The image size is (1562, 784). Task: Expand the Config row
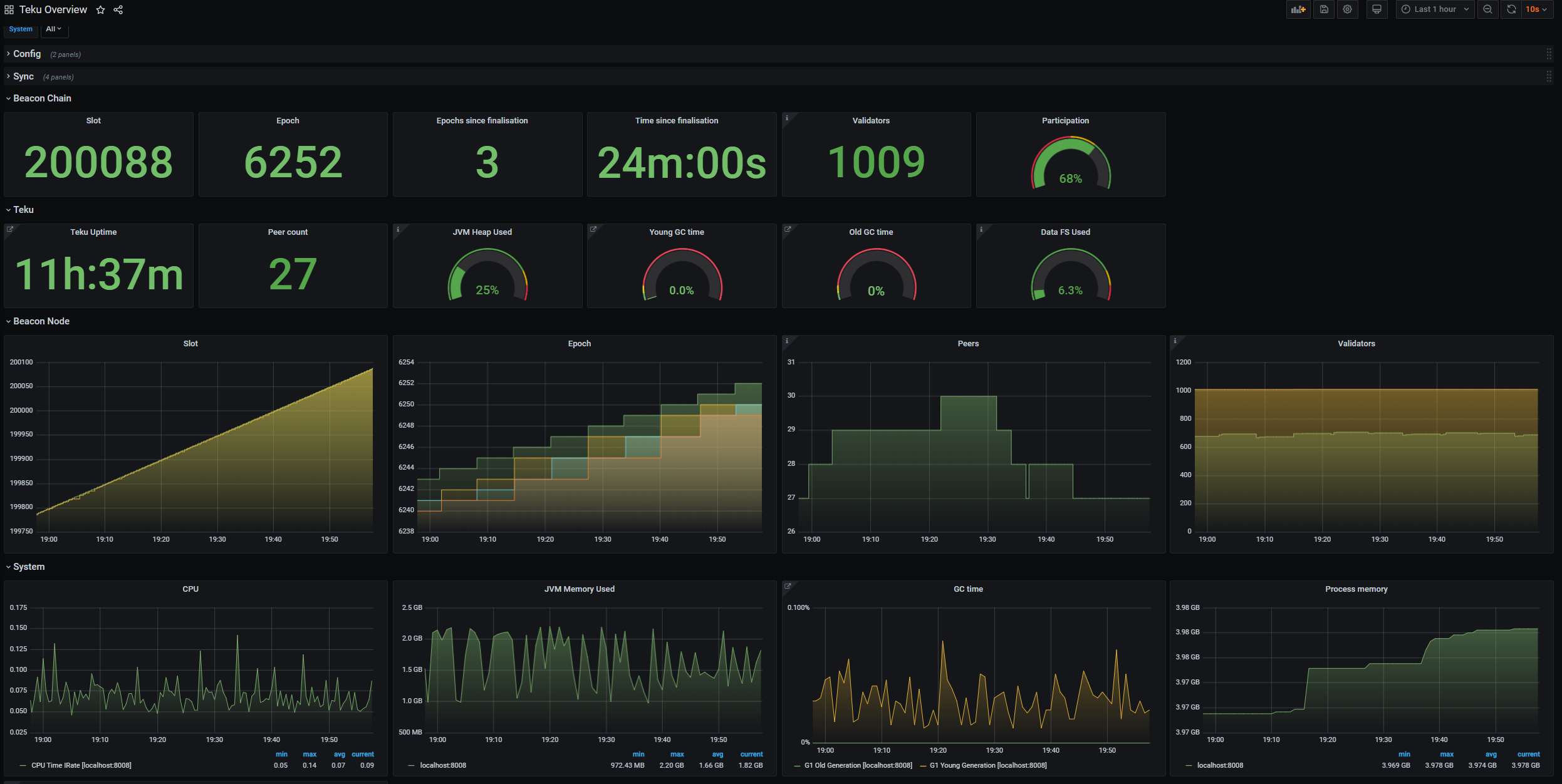[27, 54]
